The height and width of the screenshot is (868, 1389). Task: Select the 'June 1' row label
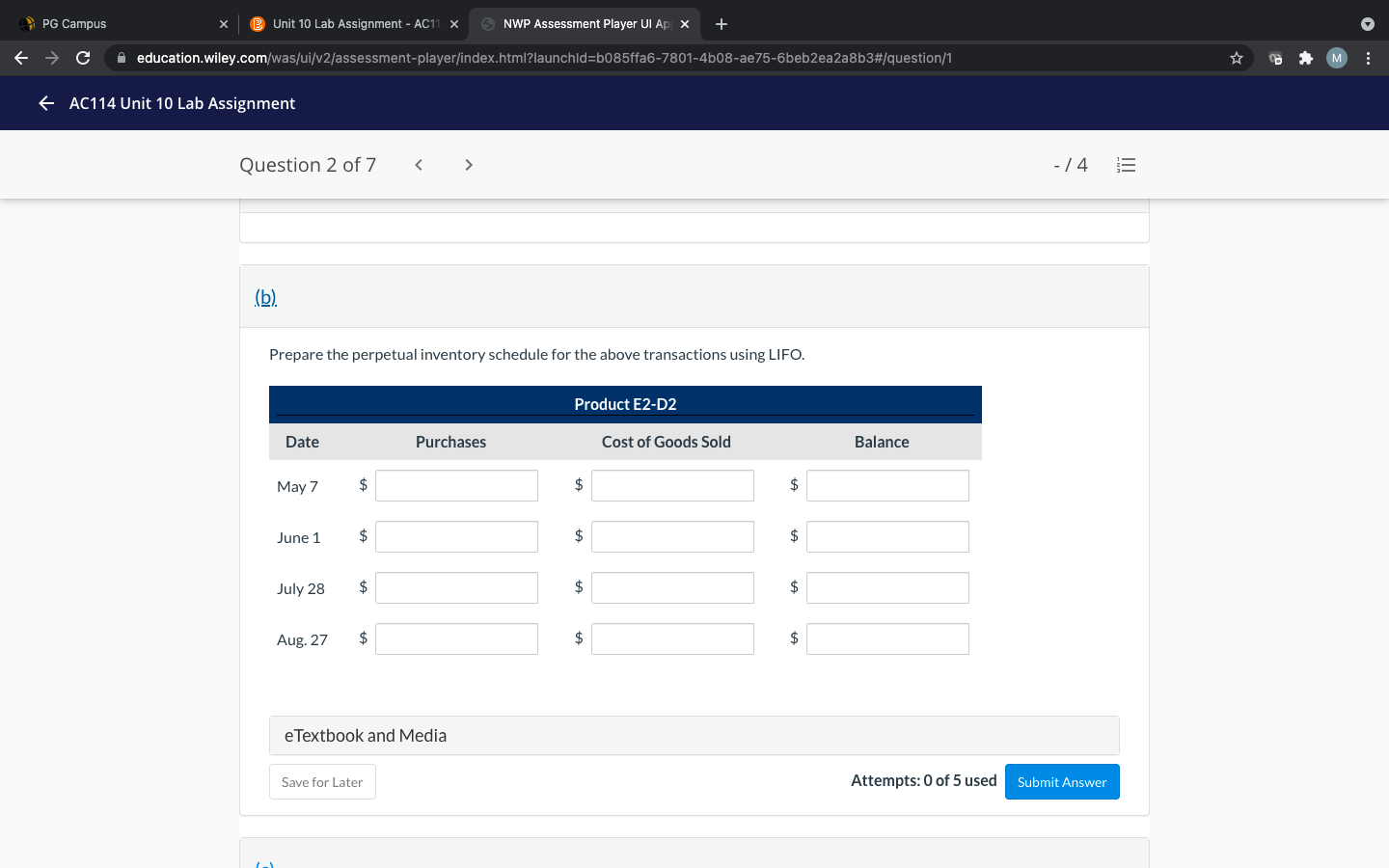(x=298, y=538)
